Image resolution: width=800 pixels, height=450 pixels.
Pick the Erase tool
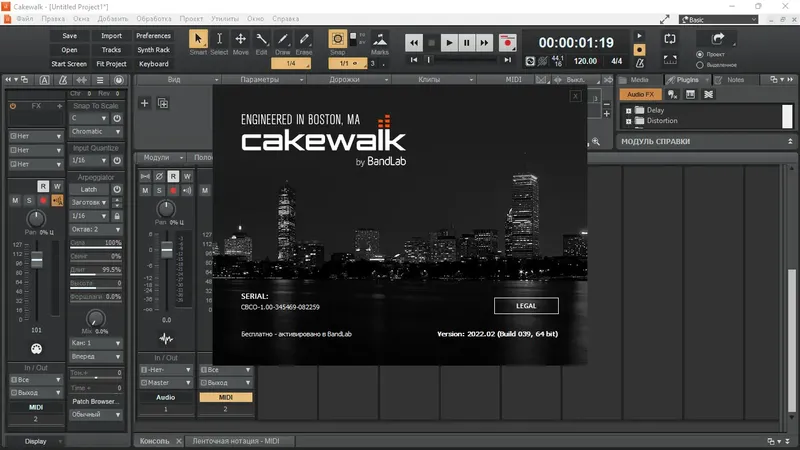[x=304, y=39]
